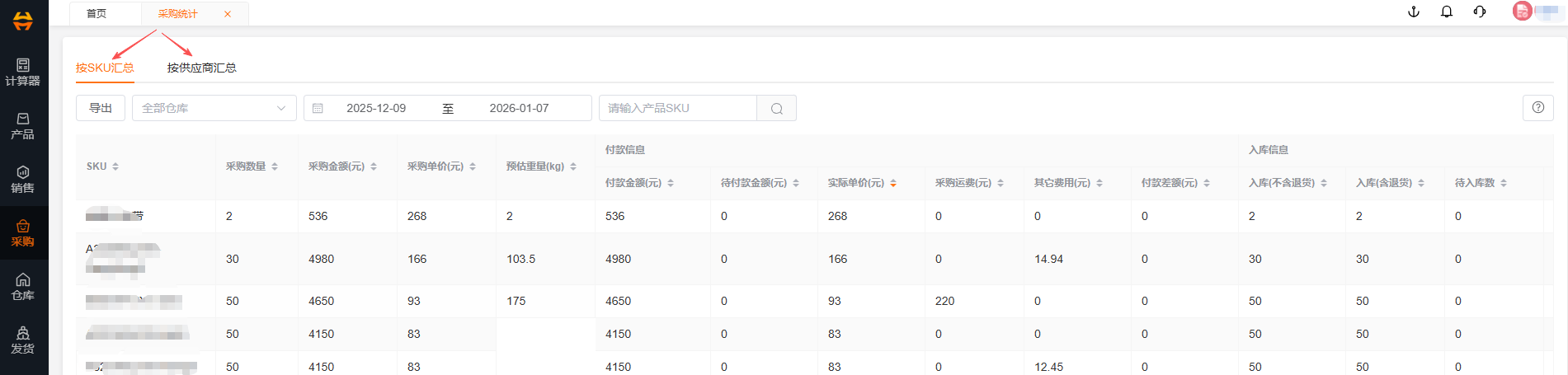Switch to 按供应商汇总 tab
1568x375 pixels.
(201, 68)
